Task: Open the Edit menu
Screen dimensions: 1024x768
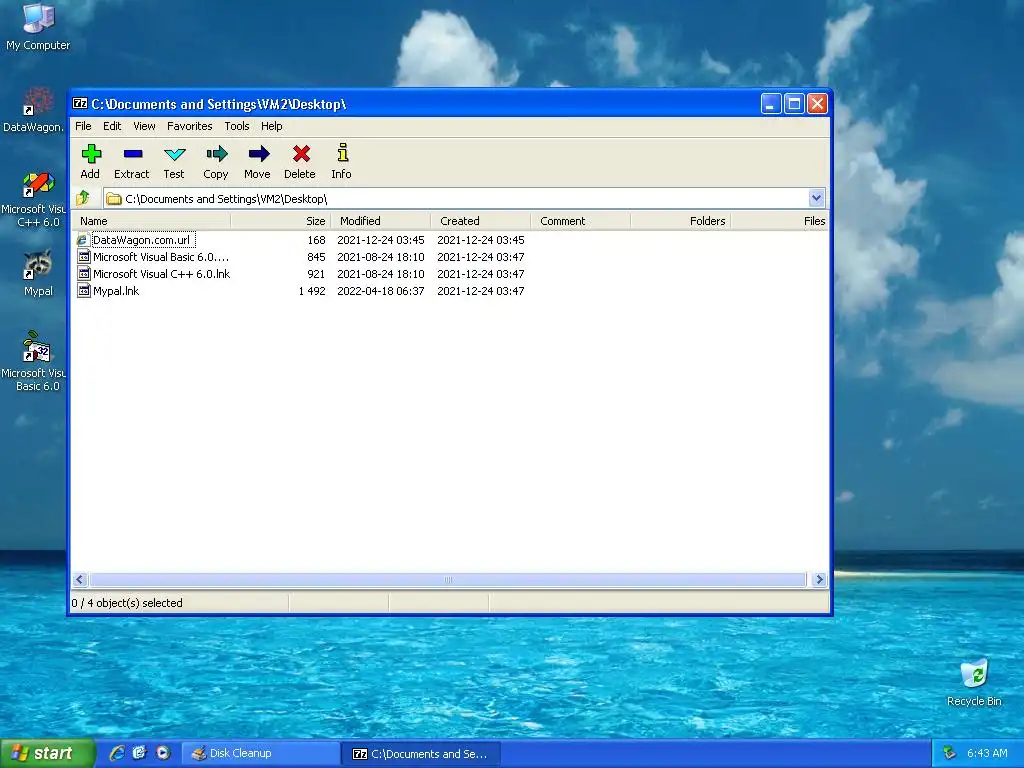Action: (112, 126)
